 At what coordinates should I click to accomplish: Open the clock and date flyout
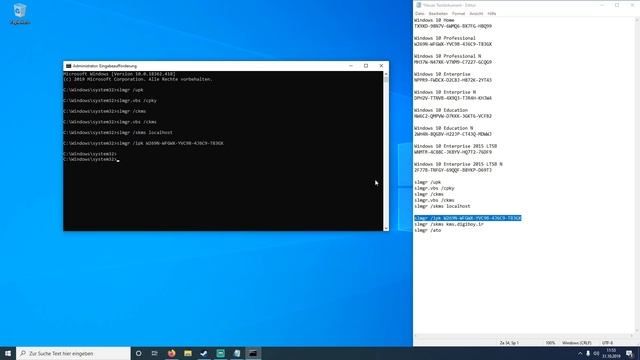[x=611, y=353]
